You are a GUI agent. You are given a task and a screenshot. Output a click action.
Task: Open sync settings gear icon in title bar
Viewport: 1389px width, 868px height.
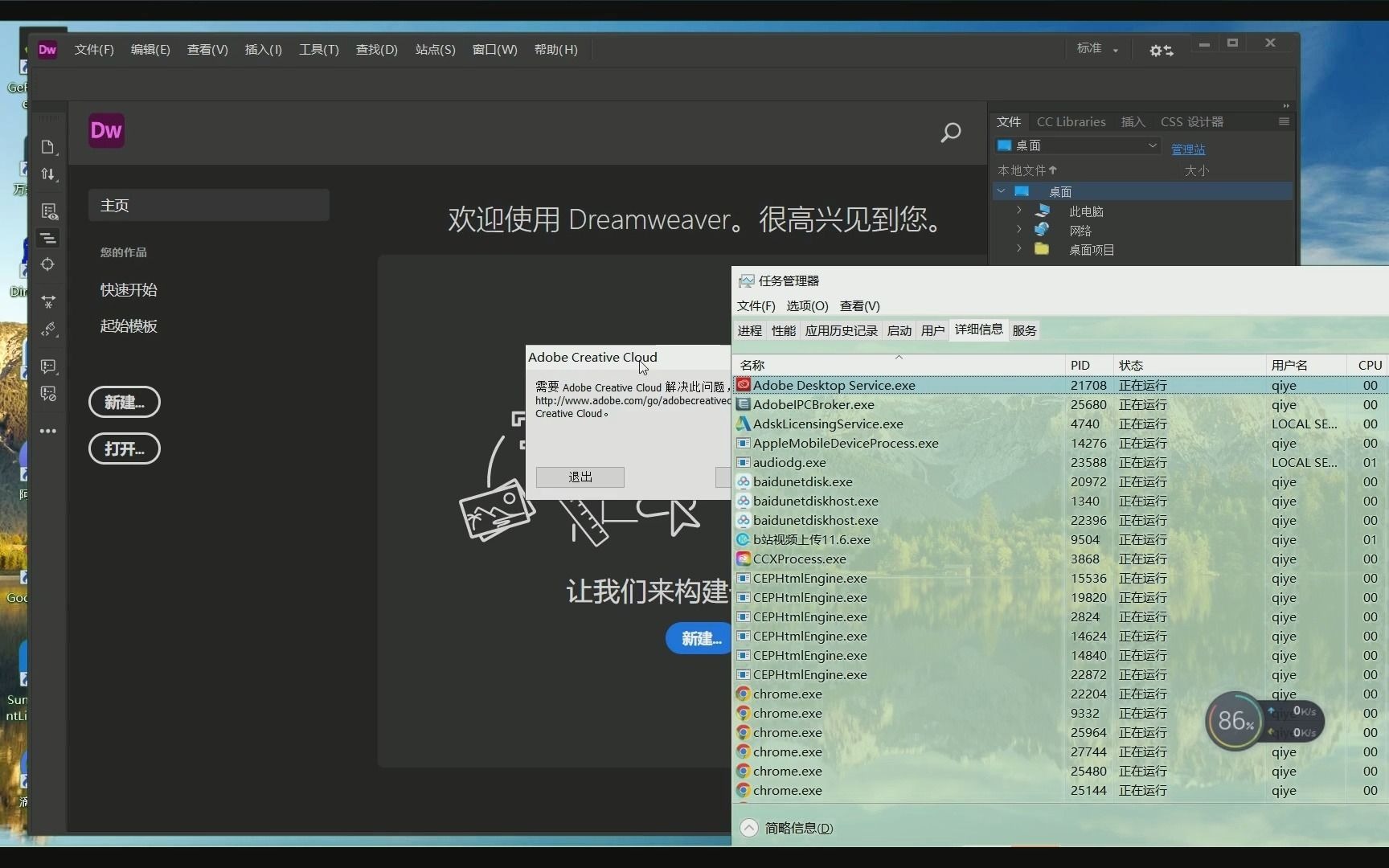tap(1161, 50)
